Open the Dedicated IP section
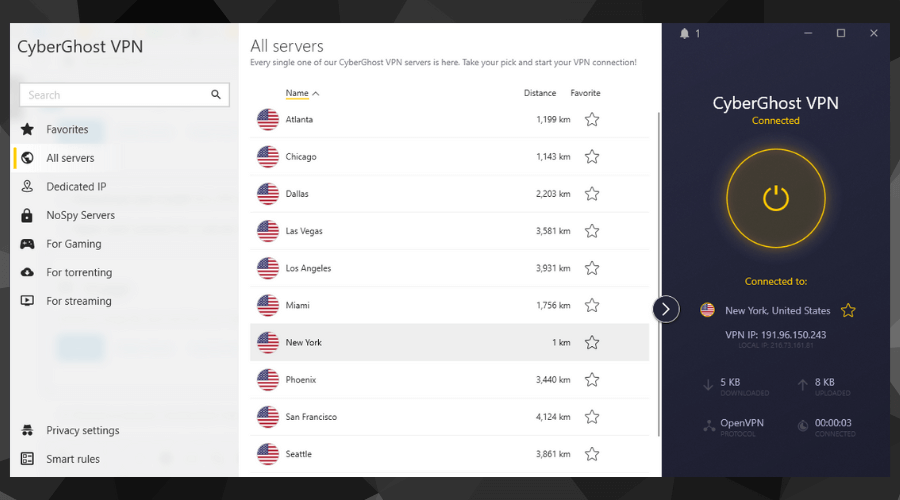Screen dimensions: 900x500 coord(76,187)
